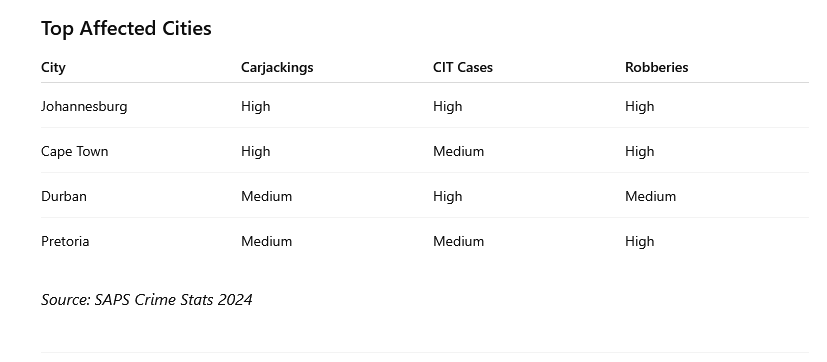Image resolution: width=827 pixels, height=362 pixels.
Task: Select Durban's Carjackings Medium cell
Action: (266, 196)
